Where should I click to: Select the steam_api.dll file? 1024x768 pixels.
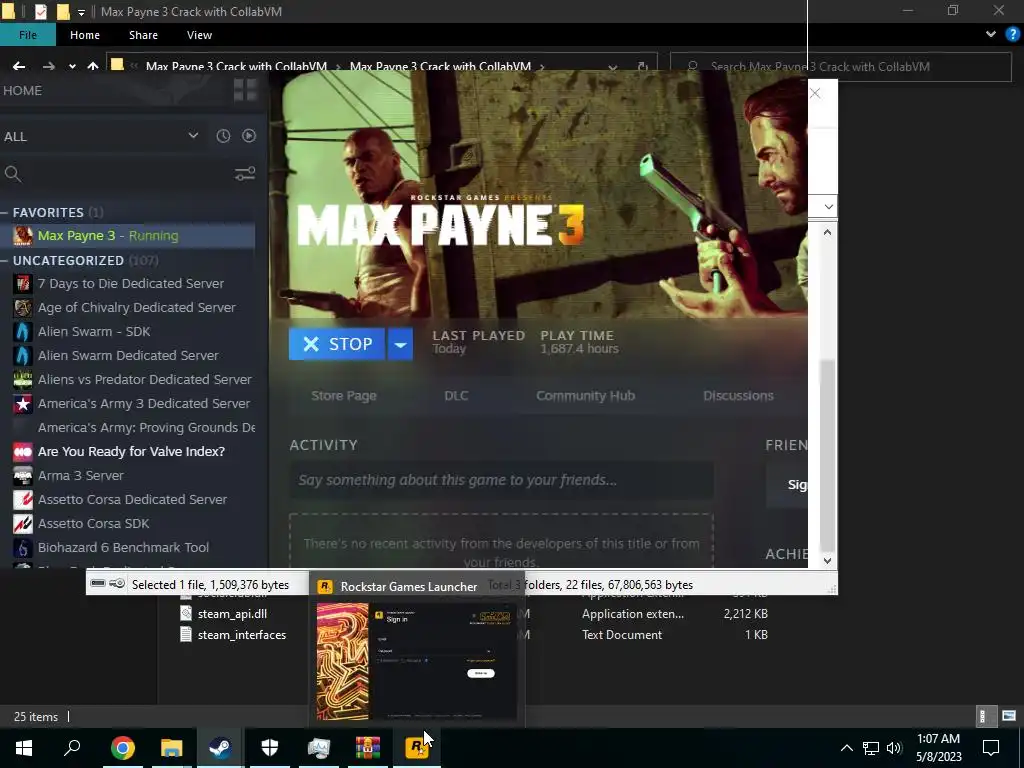pyautogui.click(x=232, y=614)
